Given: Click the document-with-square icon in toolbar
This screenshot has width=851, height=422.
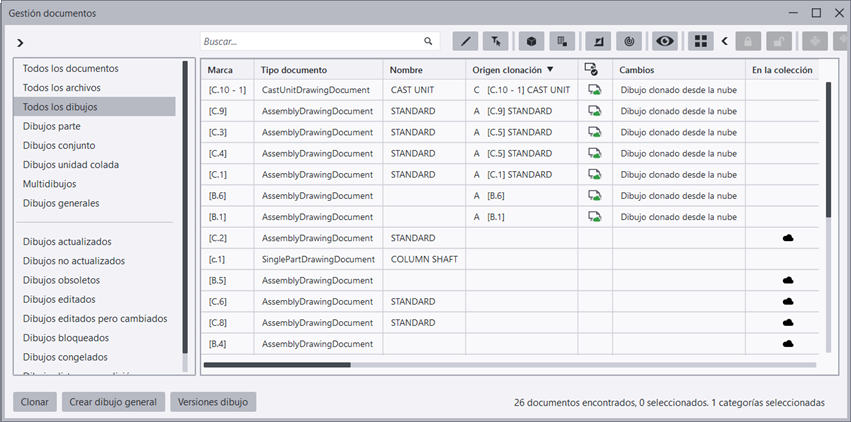Looking at the screenshot, I should pos(563,42).
